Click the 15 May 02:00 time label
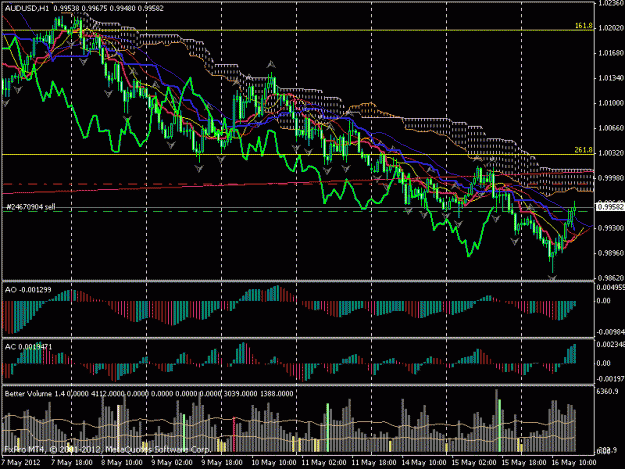625x469 pixels. coord(474,463)
